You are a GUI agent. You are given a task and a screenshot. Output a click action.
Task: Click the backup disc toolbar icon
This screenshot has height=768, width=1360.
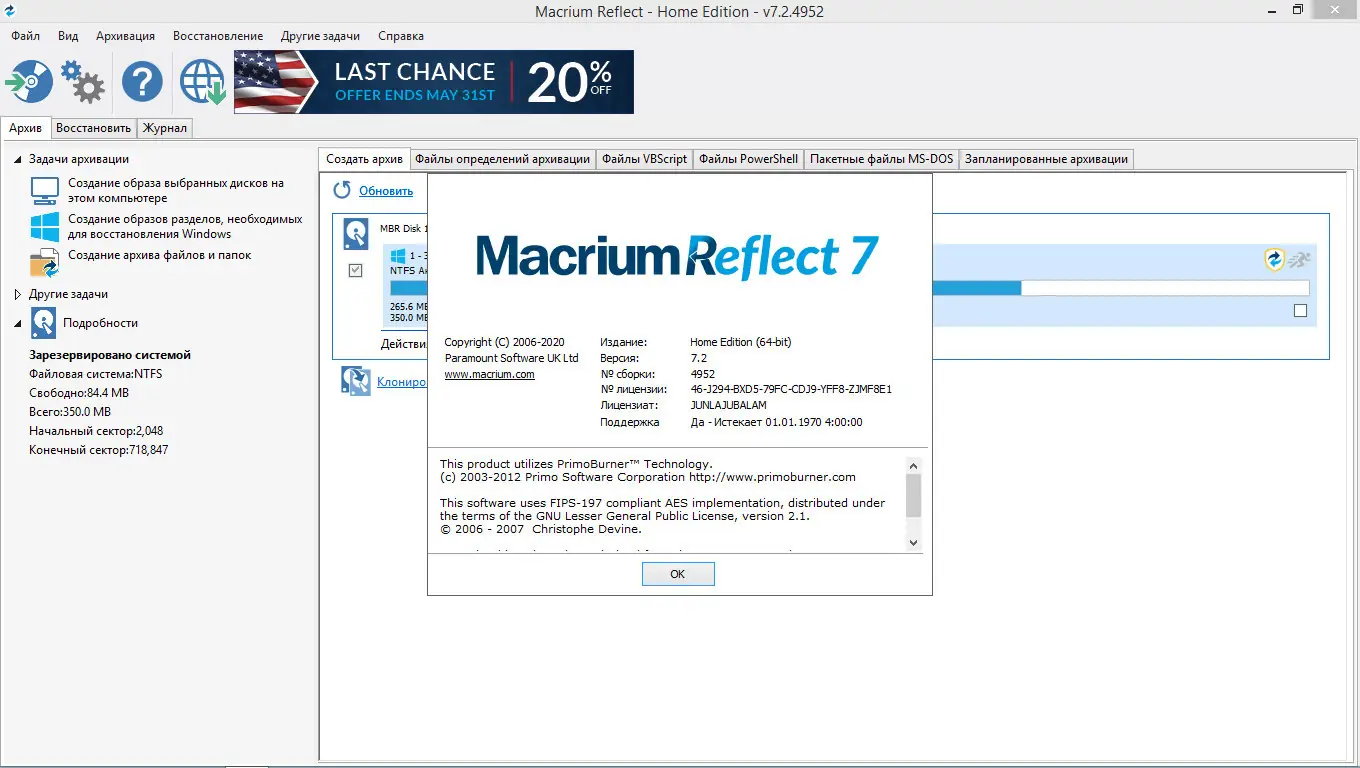coord(29,82)
